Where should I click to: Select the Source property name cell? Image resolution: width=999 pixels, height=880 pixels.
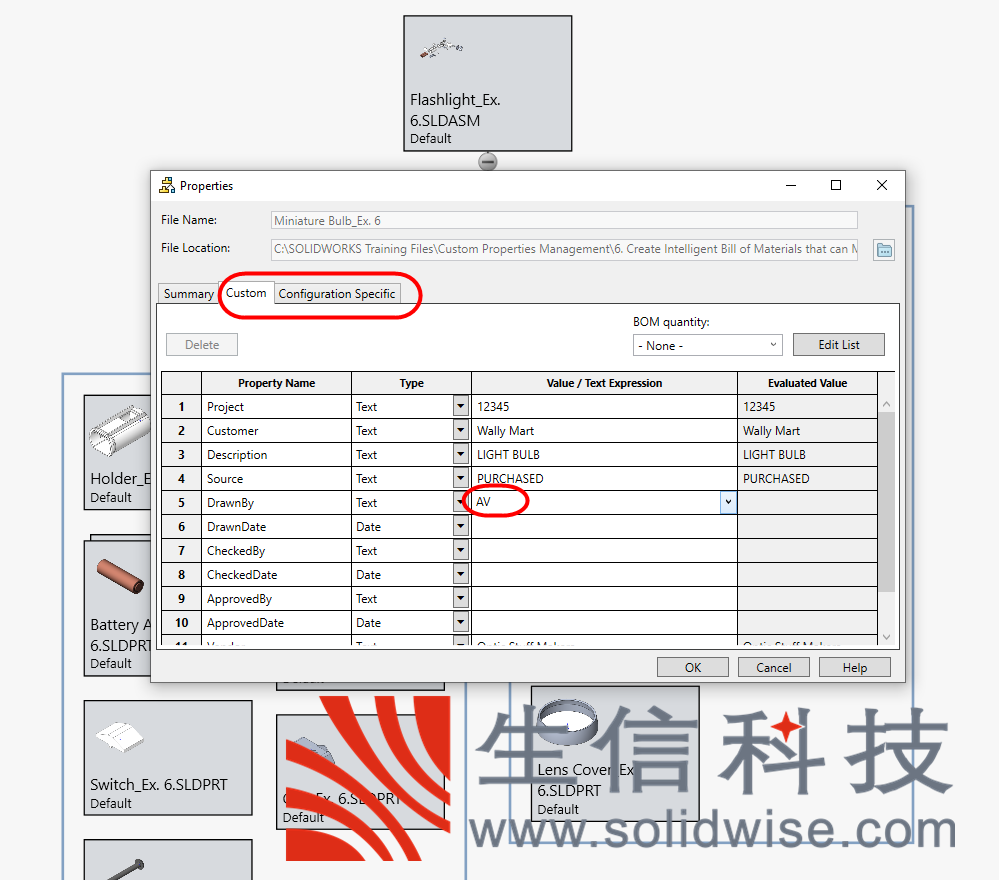276,479
